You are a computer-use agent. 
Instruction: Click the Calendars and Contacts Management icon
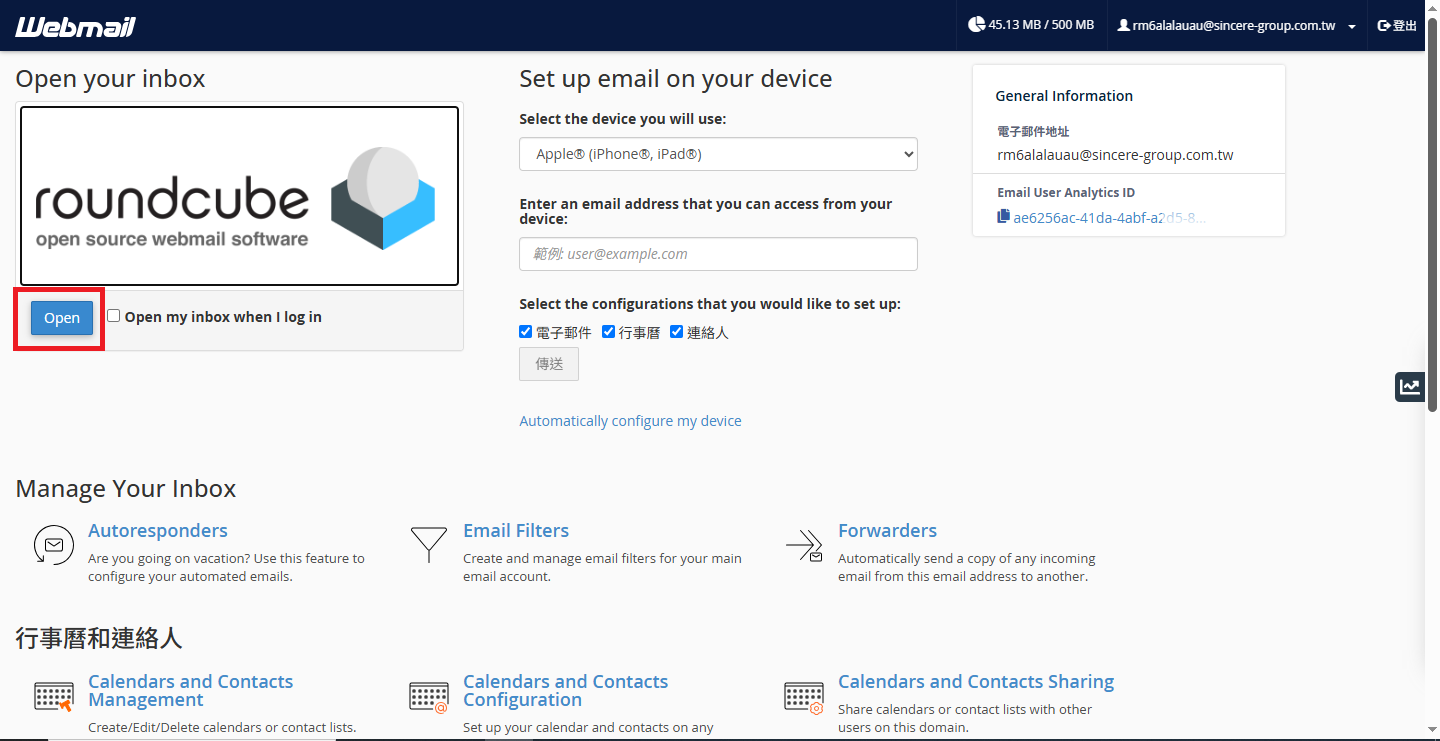click(54, 697)
